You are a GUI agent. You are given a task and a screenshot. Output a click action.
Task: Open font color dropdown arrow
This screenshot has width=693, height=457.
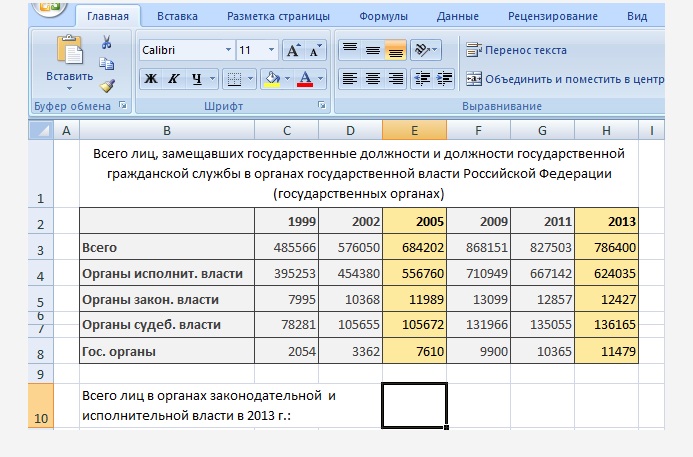pyautogui.click(x=320, y=79)
